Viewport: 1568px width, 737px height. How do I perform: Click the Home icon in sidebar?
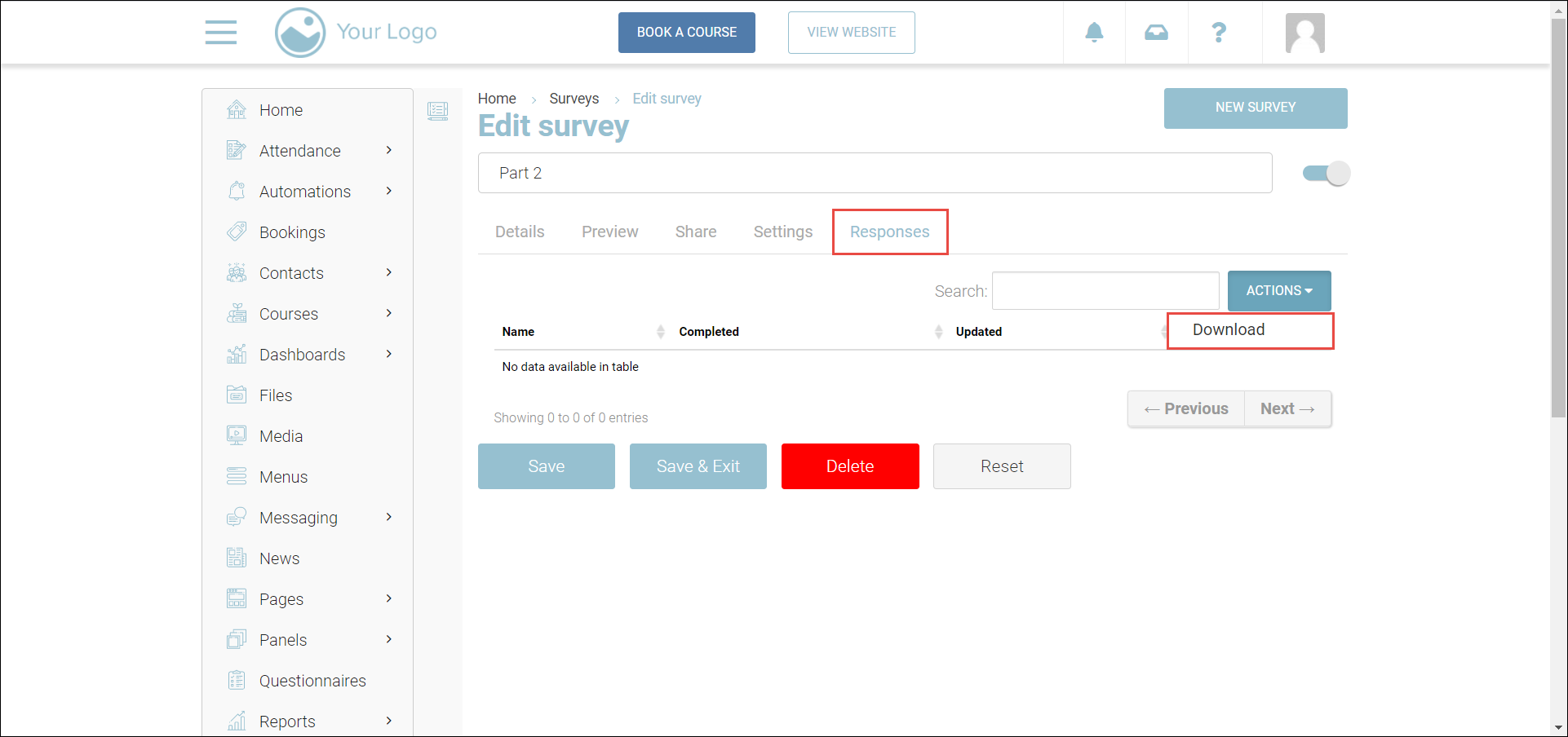point(237,110)
